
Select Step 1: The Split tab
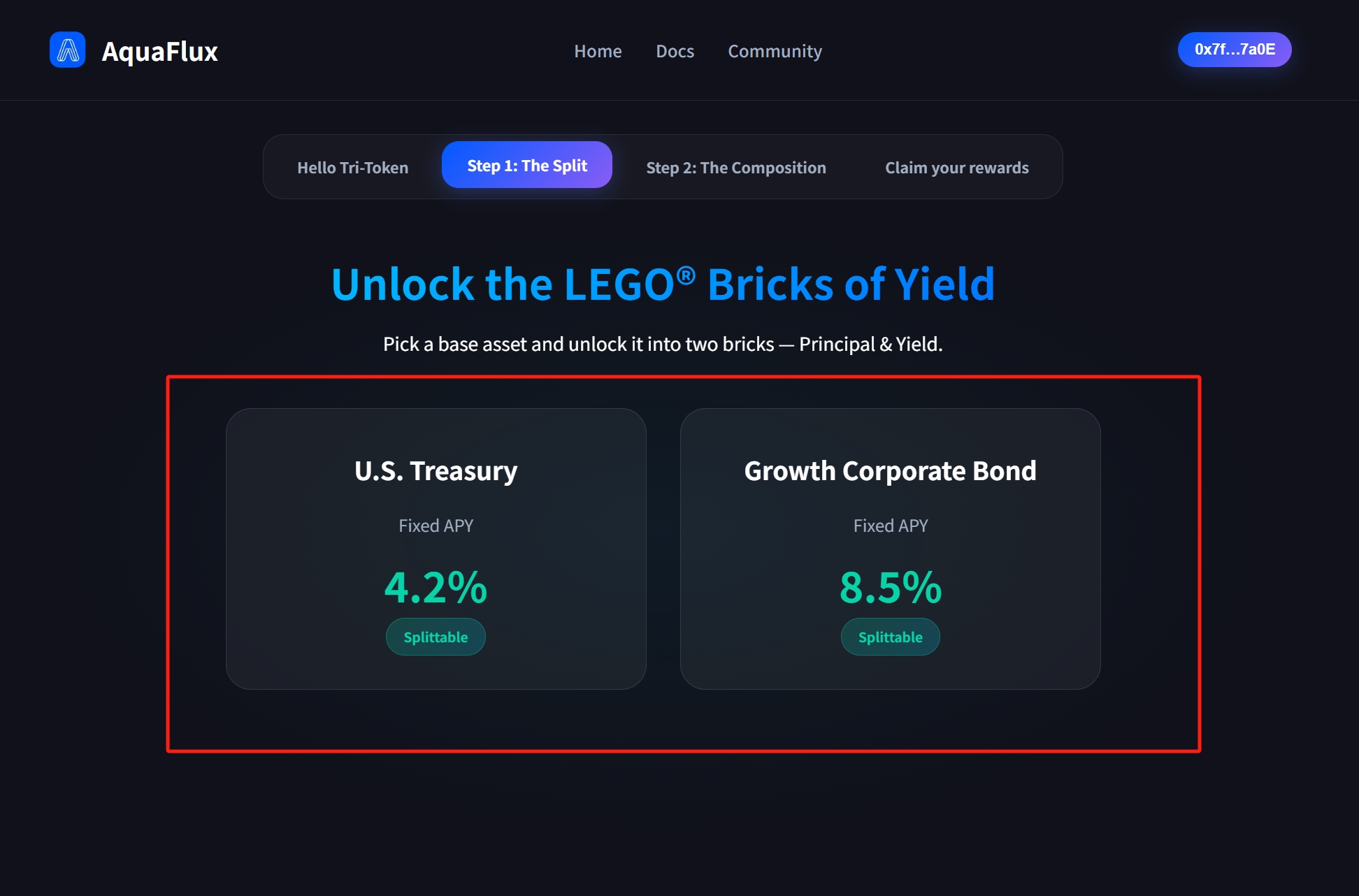527,165
